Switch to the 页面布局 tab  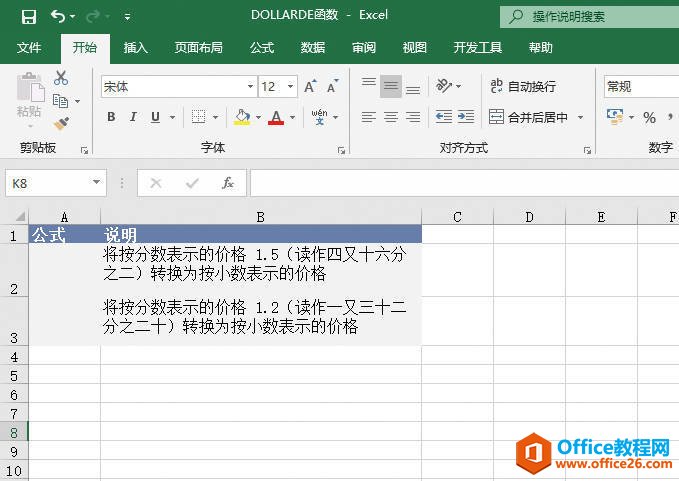(x=198, y=48)
